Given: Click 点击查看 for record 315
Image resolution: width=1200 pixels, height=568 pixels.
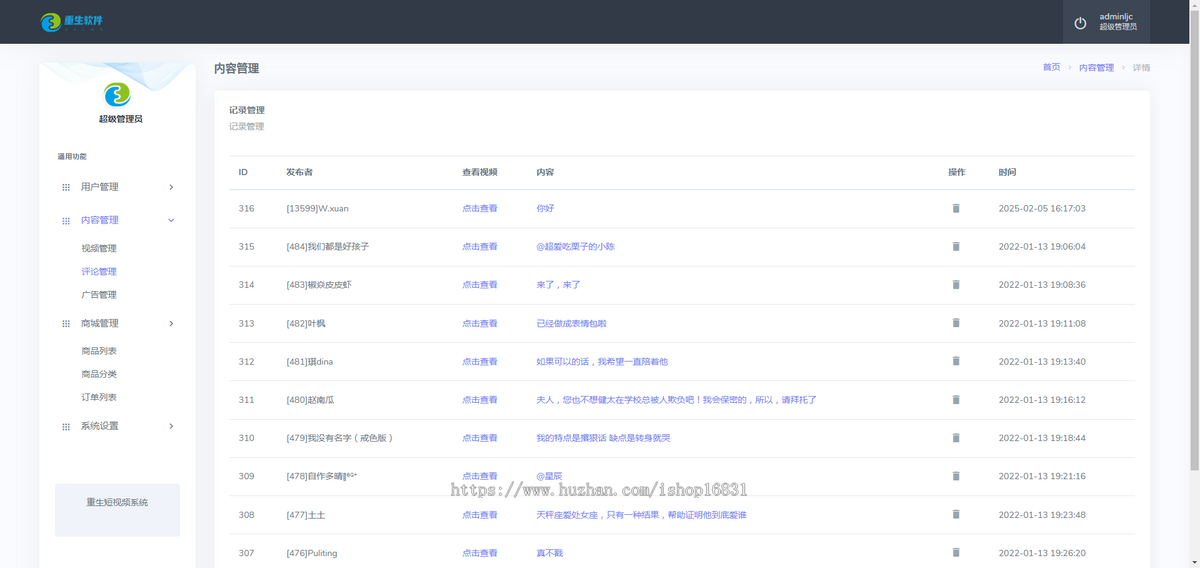Looking at the screenshot, I should tap(479, 246).
